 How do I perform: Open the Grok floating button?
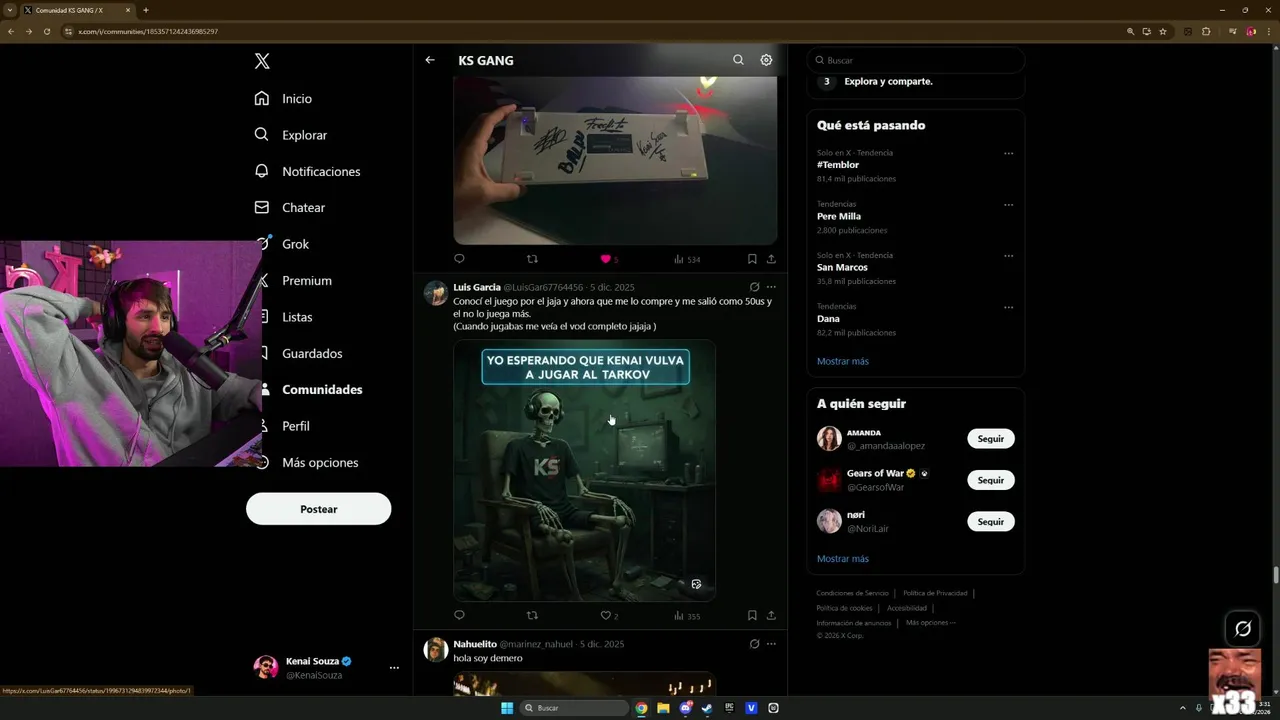point(1243,629)
